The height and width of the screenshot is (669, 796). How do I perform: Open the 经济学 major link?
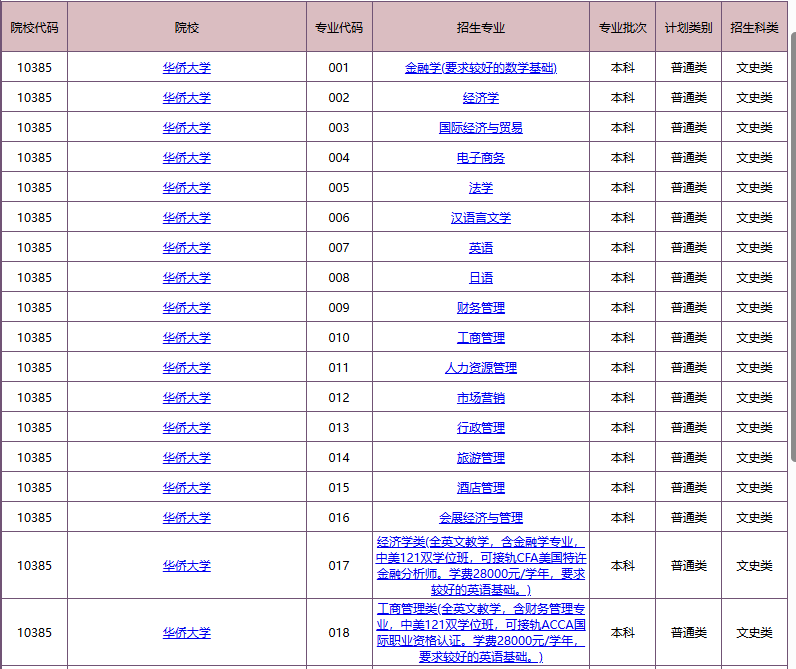click(481, 97)
